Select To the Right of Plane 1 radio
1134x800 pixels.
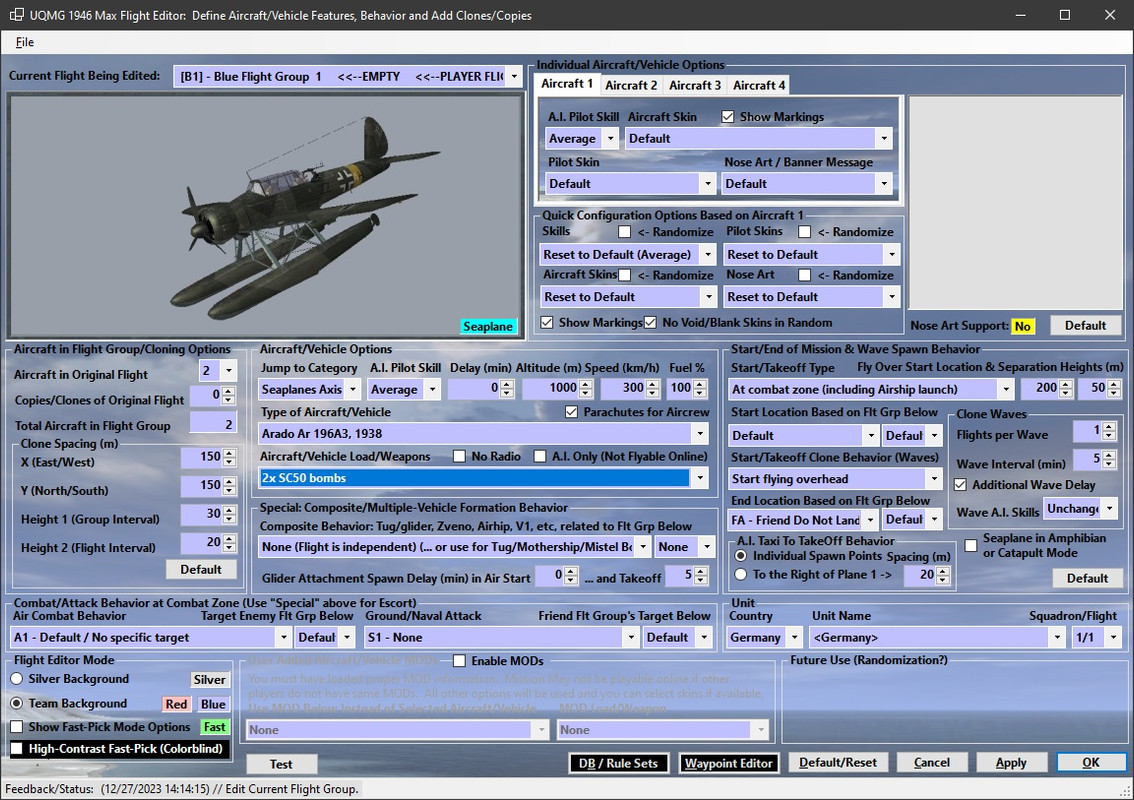(741, 574)
